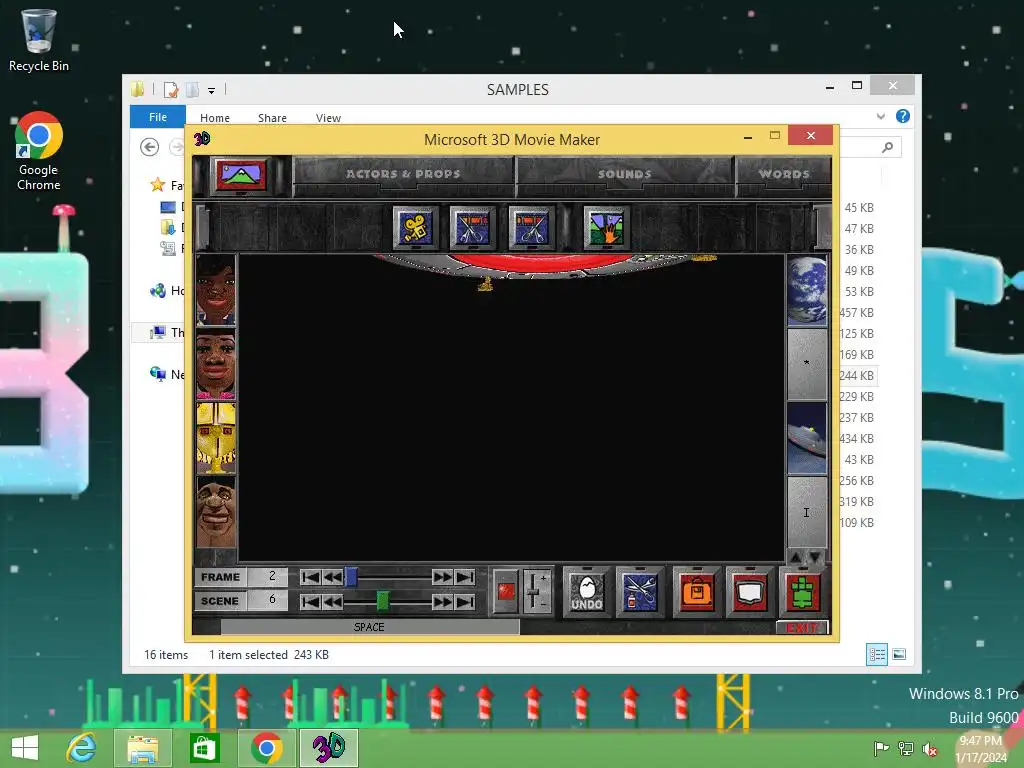Click the first scissors scene-cutter icon

(473, 227)
